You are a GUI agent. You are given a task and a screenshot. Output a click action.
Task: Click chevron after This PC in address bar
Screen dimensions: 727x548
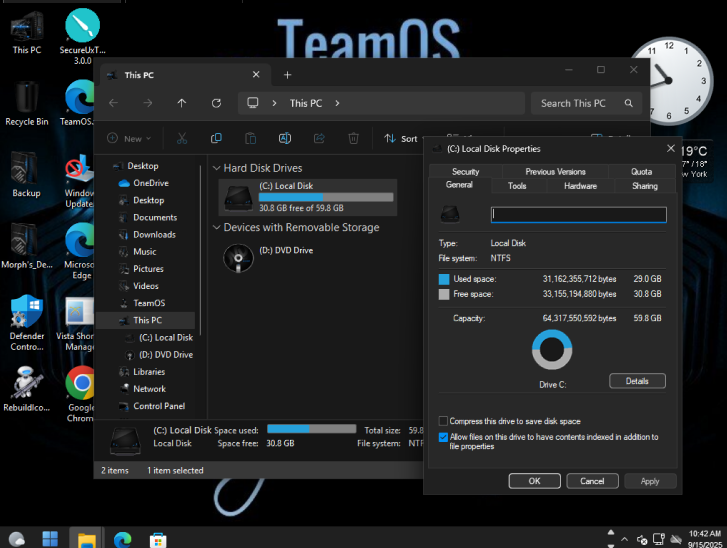pyautogui.click(x=337, y=103)
